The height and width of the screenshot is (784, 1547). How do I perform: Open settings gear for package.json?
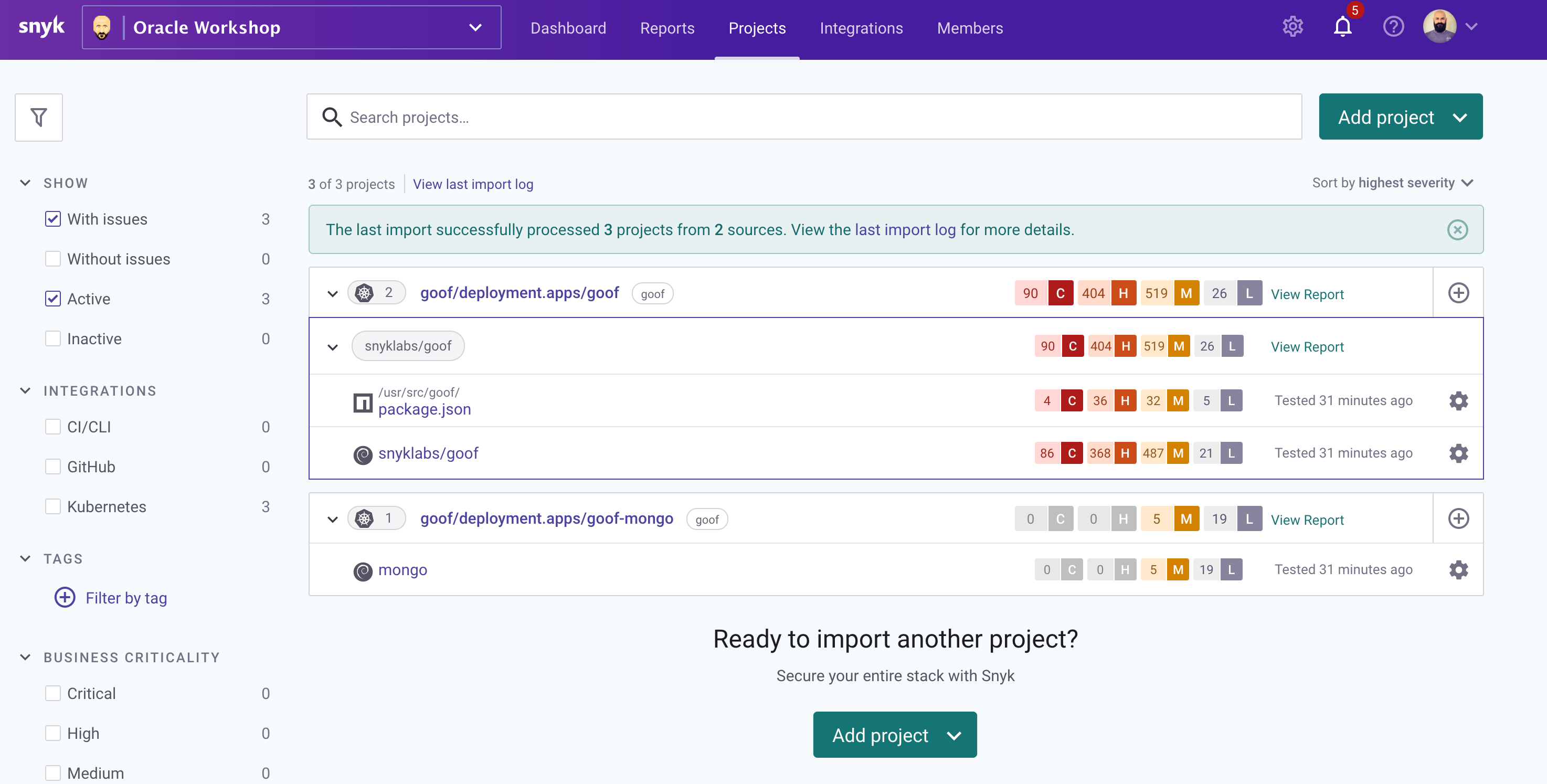[x=1458, y=401]
